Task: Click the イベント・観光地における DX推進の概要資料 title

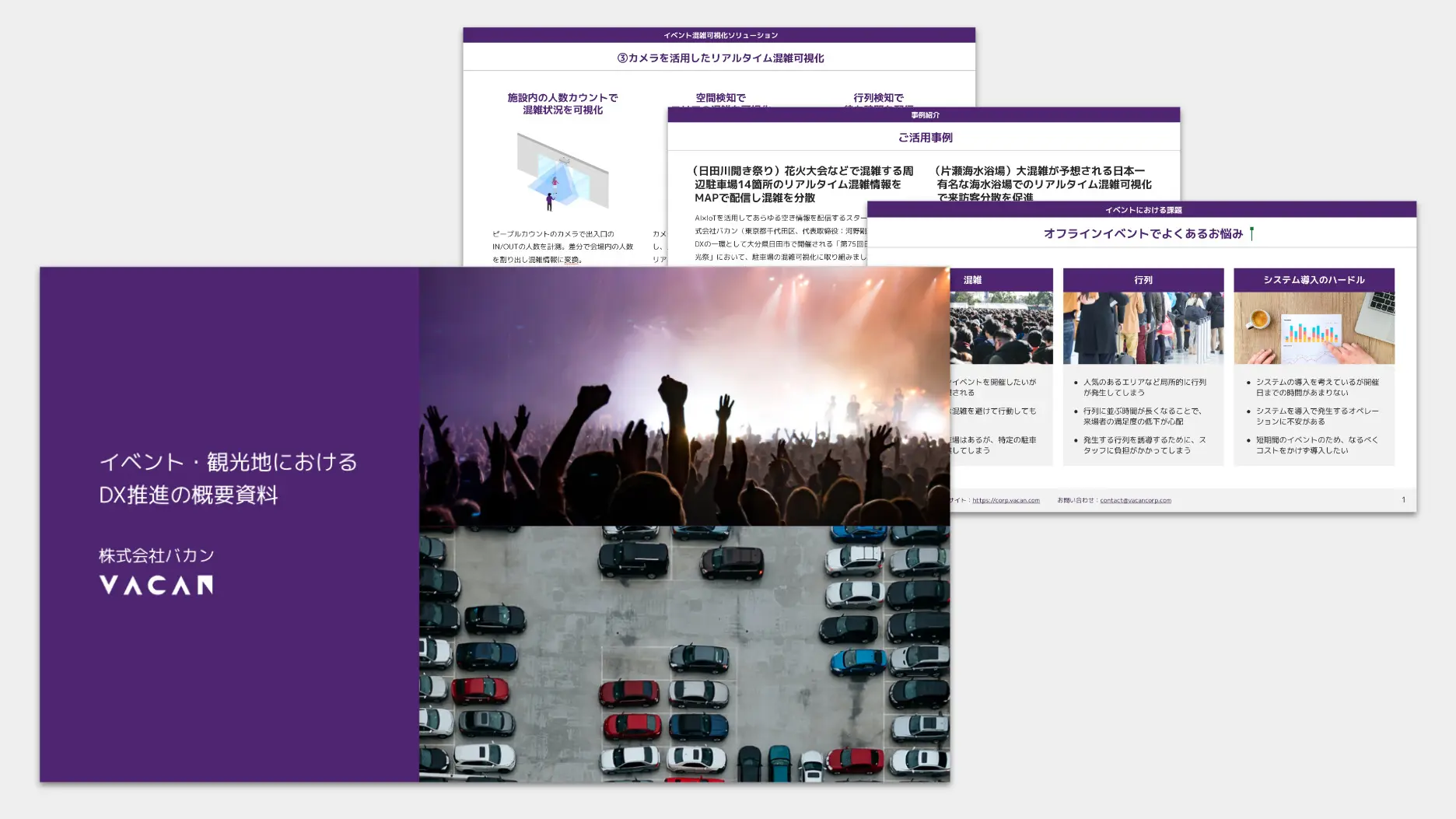Action: [x=228, y=478]
